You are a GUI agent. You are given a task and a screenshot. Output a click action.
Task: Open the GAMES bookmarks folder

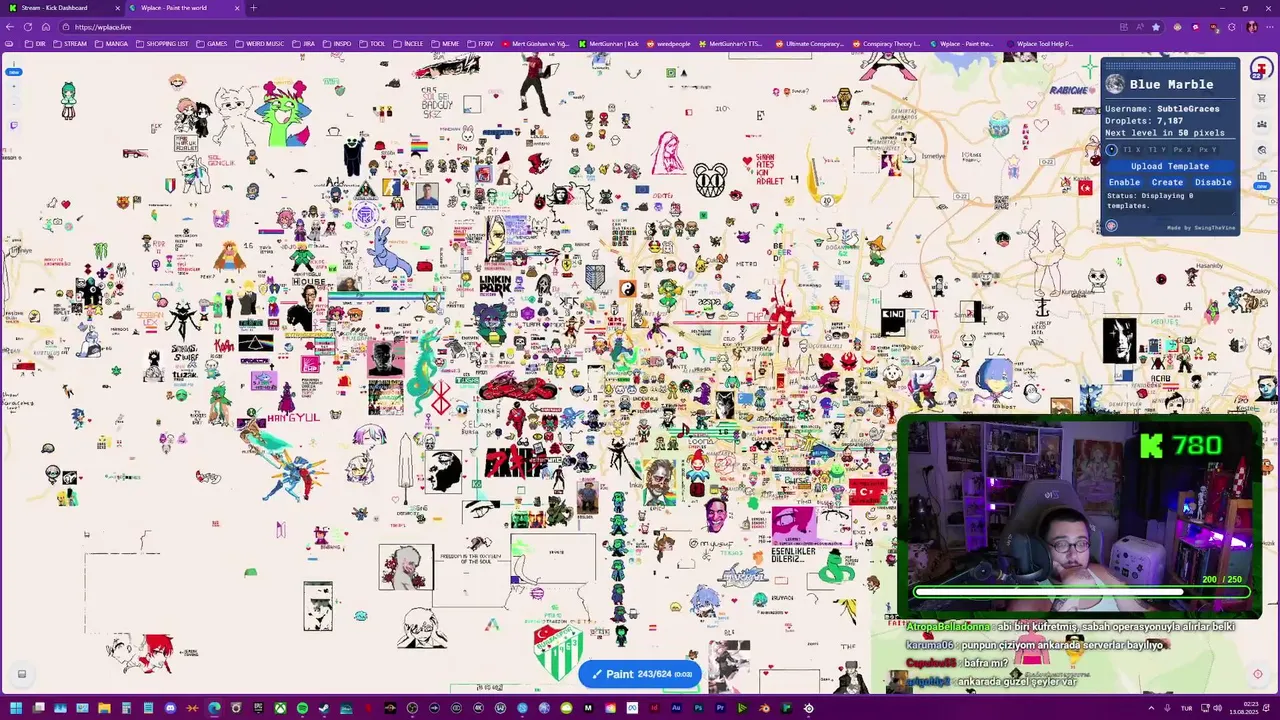[212, 44]
